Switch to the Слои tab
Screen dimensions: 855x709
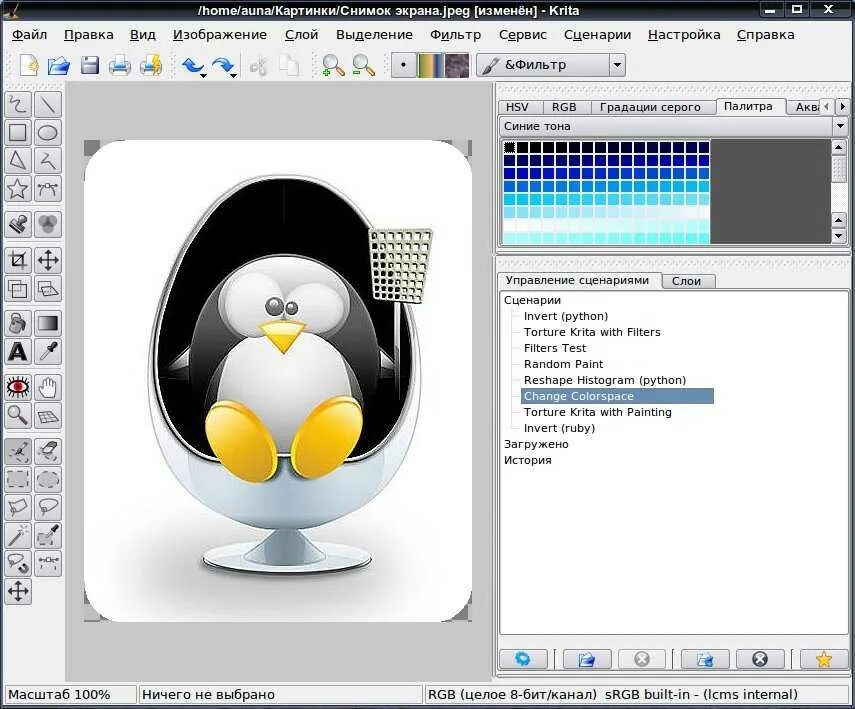pyautogui.click(x=686, y=281)
